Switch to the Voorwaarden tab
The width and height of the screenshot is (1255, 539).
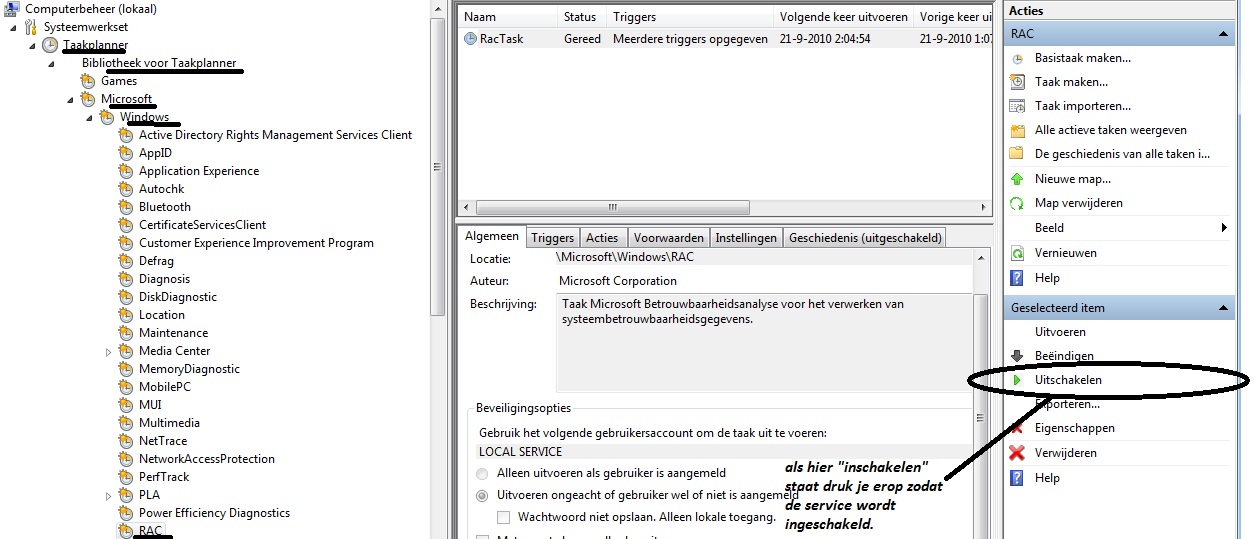(669, 238)
